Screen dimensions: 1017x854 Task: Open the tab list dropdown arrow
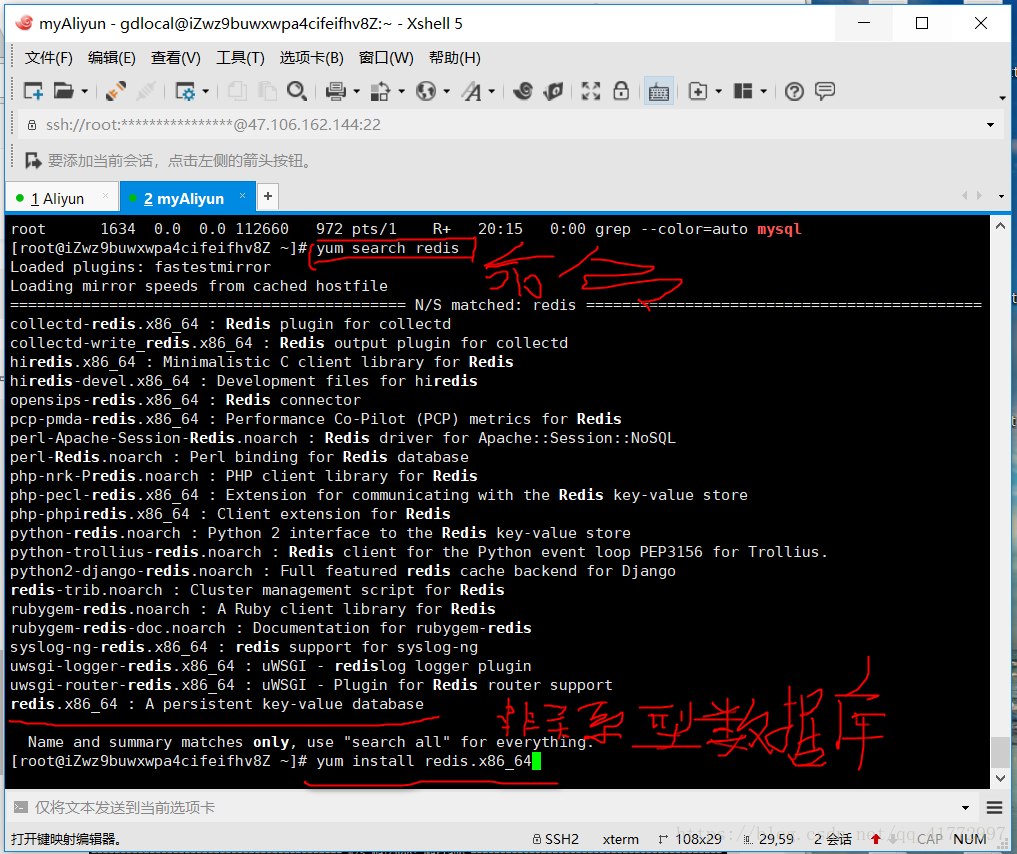[1001, 196]
